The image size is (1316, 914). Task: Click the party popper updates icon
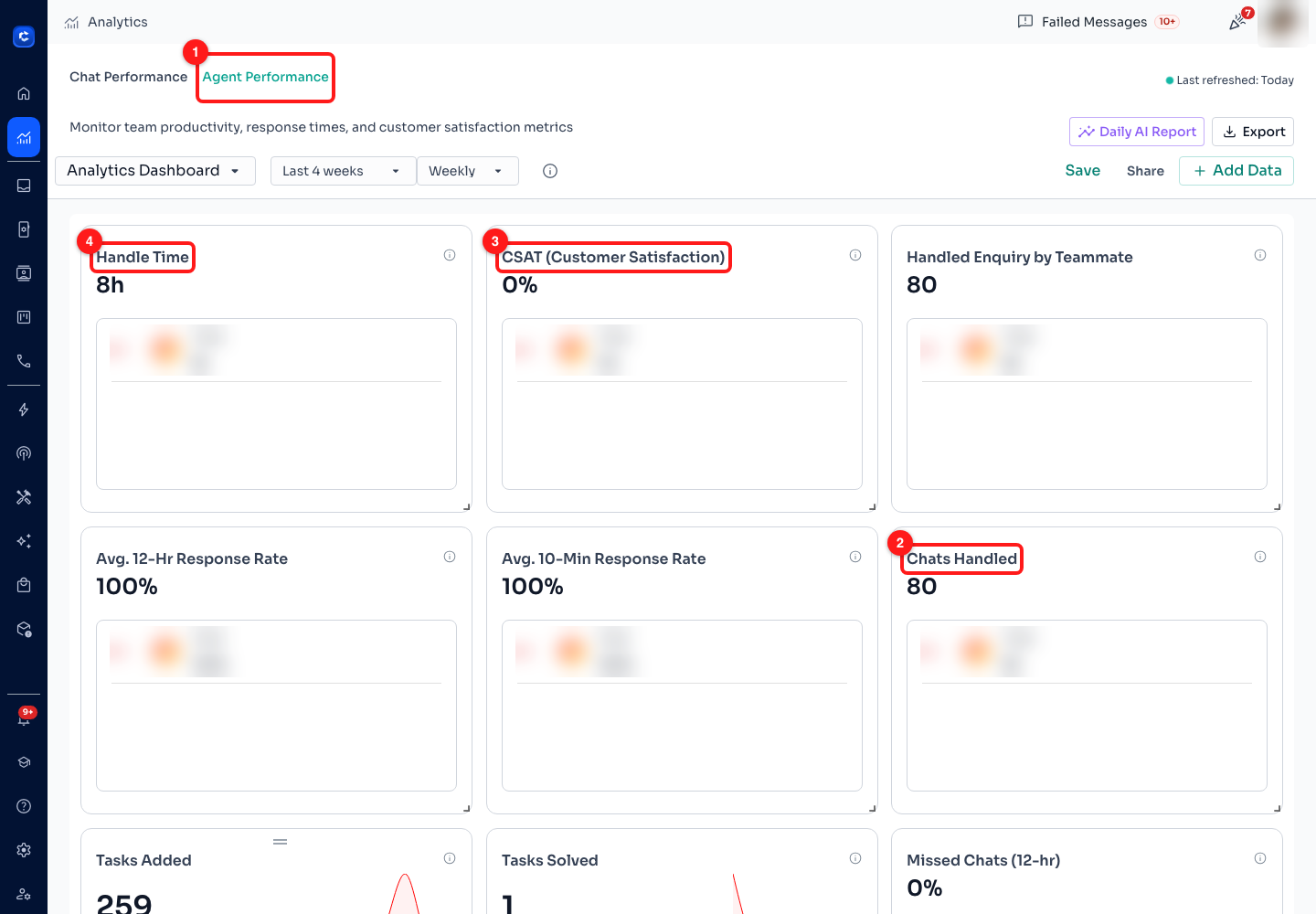coord(1238,21)
